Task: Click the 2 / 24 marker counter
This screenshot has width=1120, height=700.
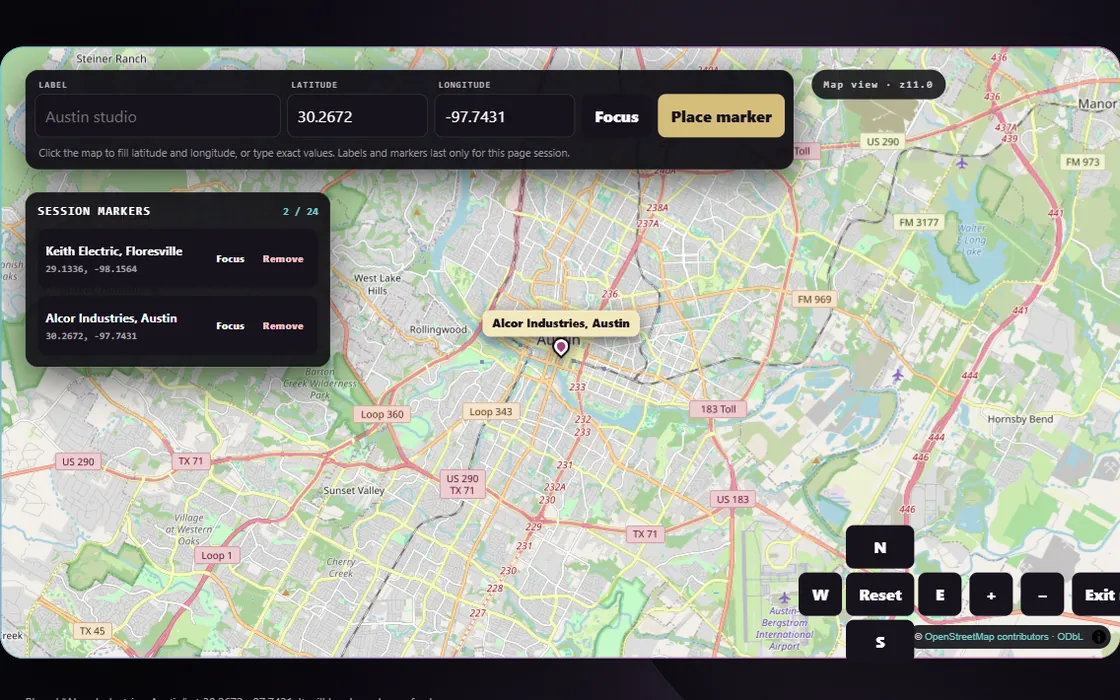Action: coord(301,211)
